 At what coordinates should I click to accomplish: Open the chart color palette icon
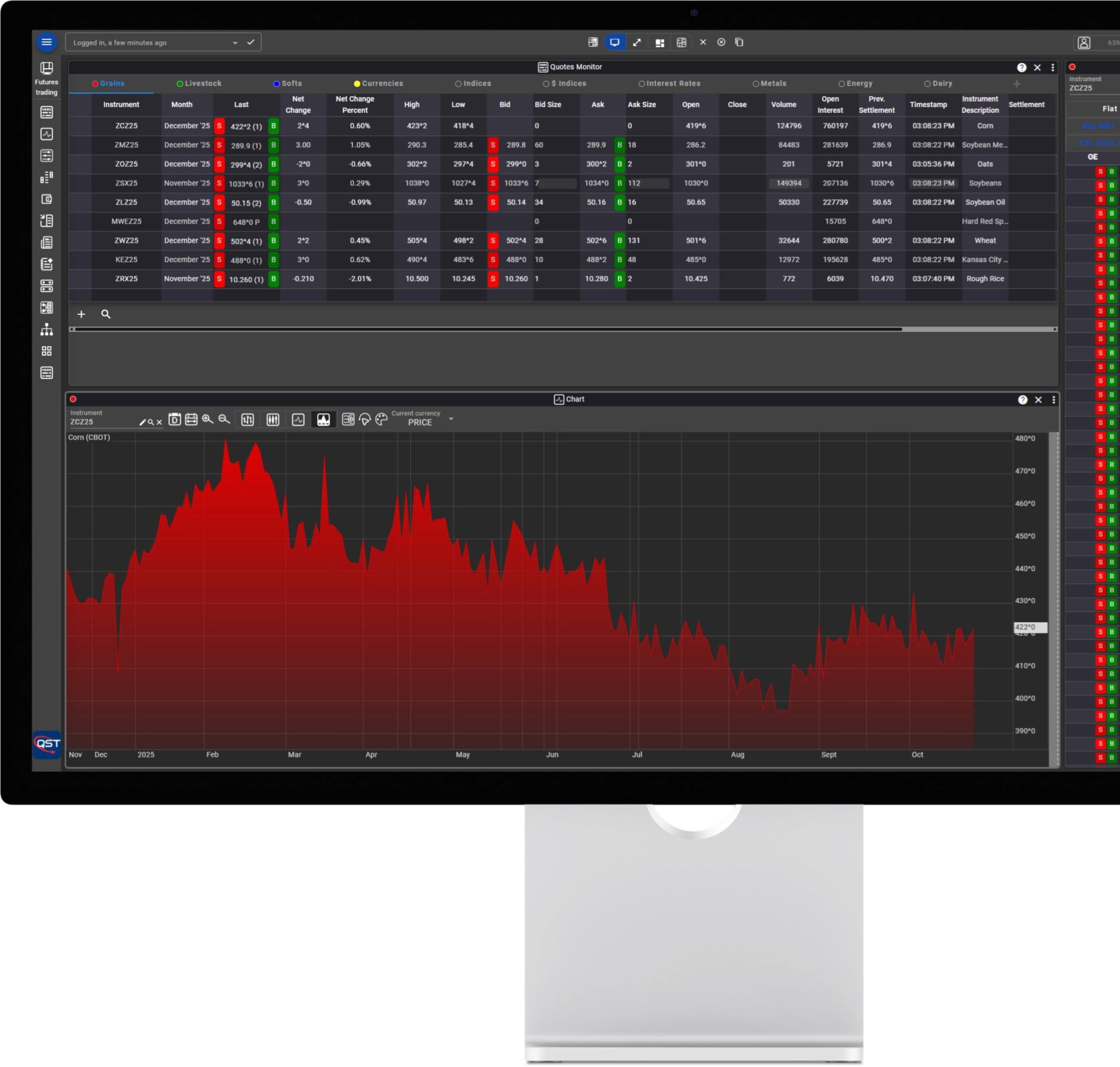381,420
